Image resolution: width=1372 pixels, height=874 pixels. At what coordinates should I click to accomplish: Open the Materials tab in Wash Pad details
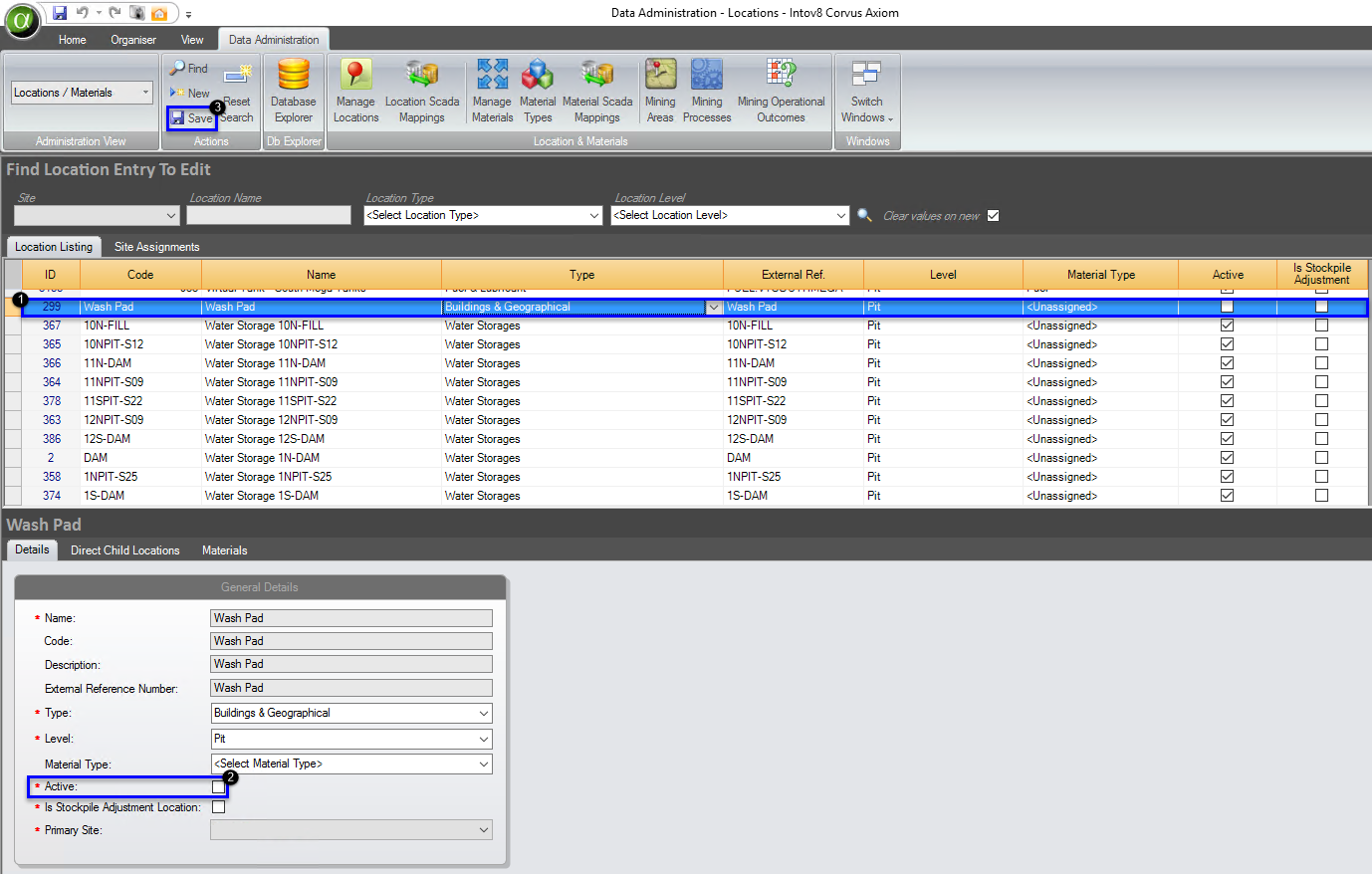pos(225,550)
